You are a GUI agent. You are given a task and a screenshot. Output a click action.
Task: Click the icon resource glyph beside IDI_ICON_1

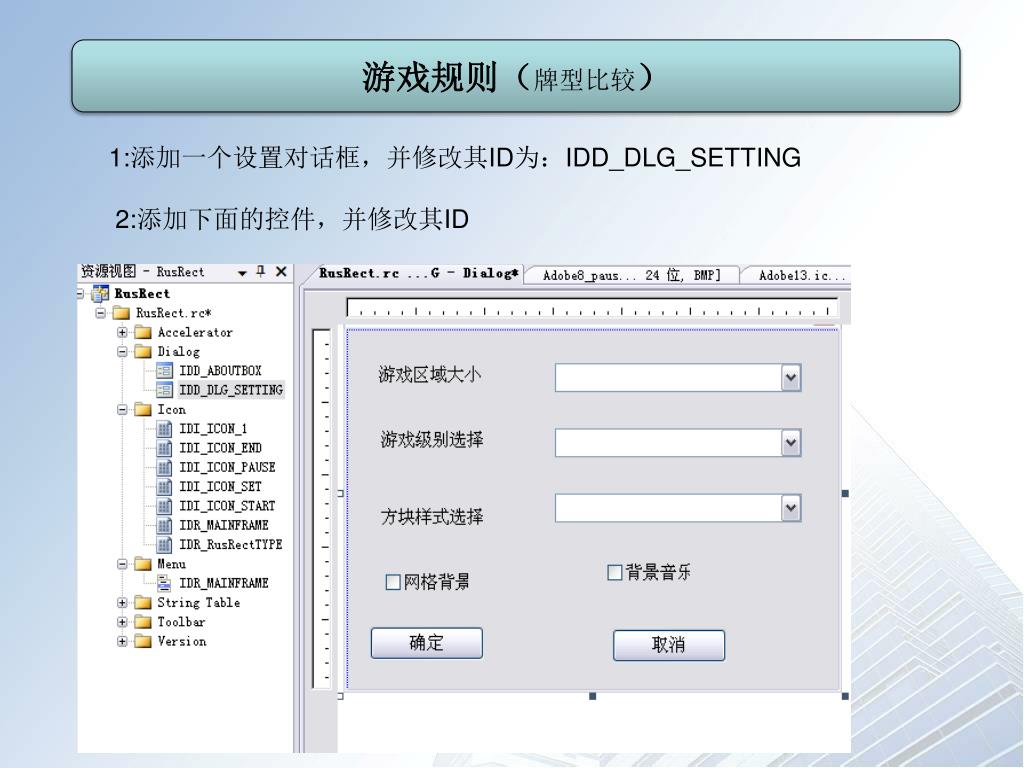click(165, 429)
